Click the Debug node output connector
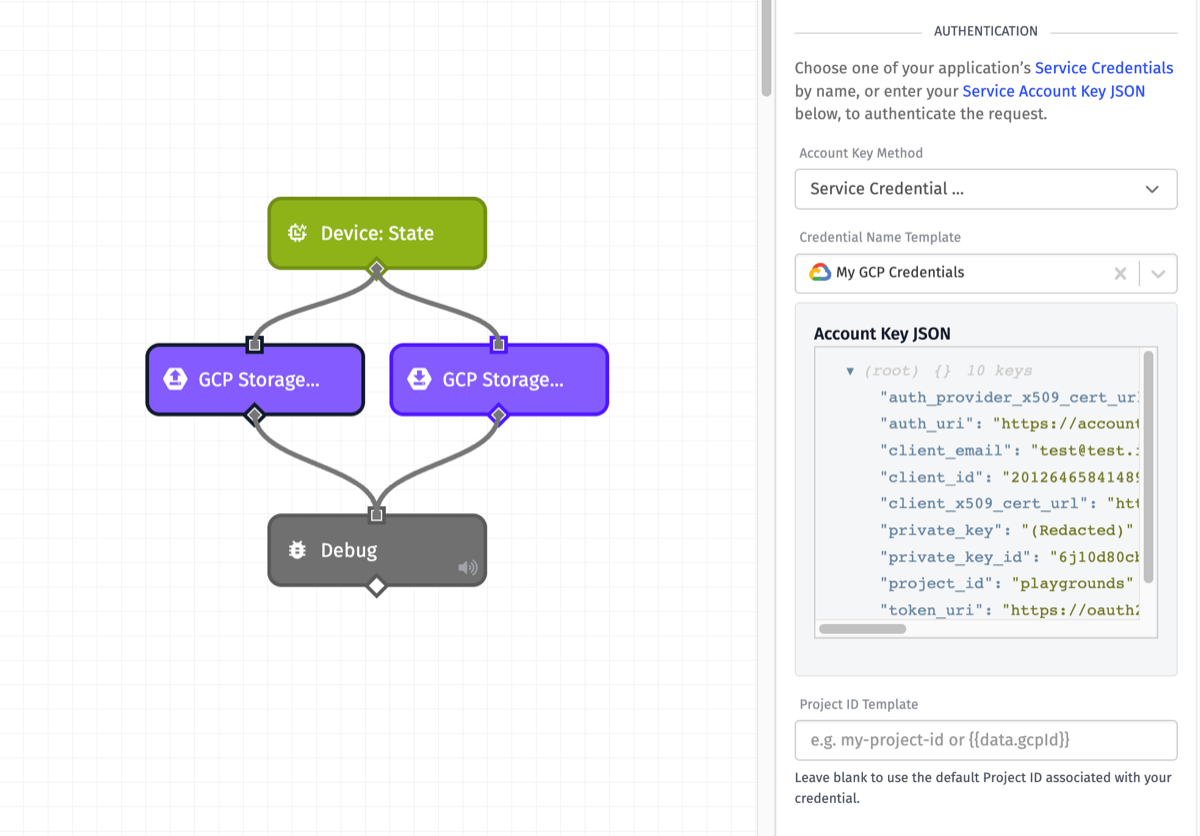The width and height of the screenshot is (1200, 836). [377, 586]
